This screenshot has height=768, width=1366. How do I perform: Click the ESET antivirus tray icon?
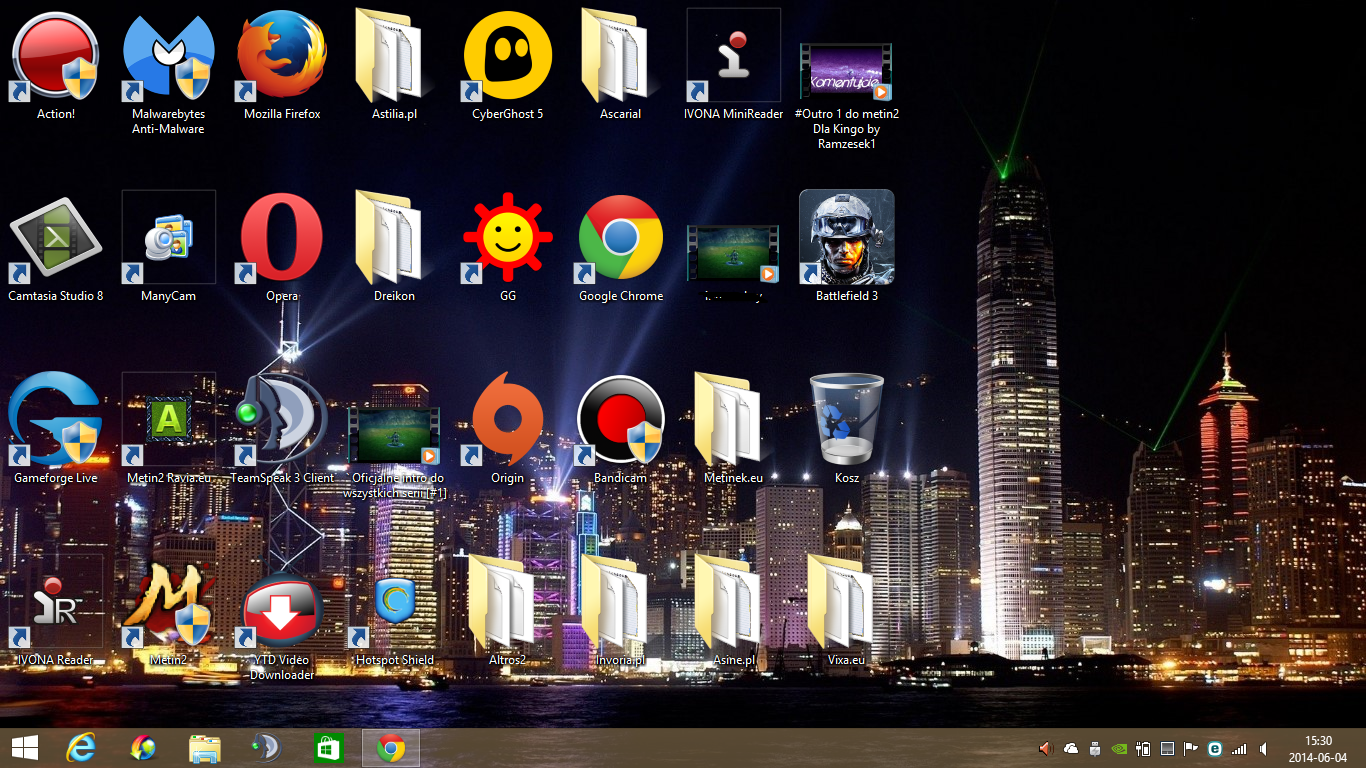pyautogui.click(x=1215, y=748)
